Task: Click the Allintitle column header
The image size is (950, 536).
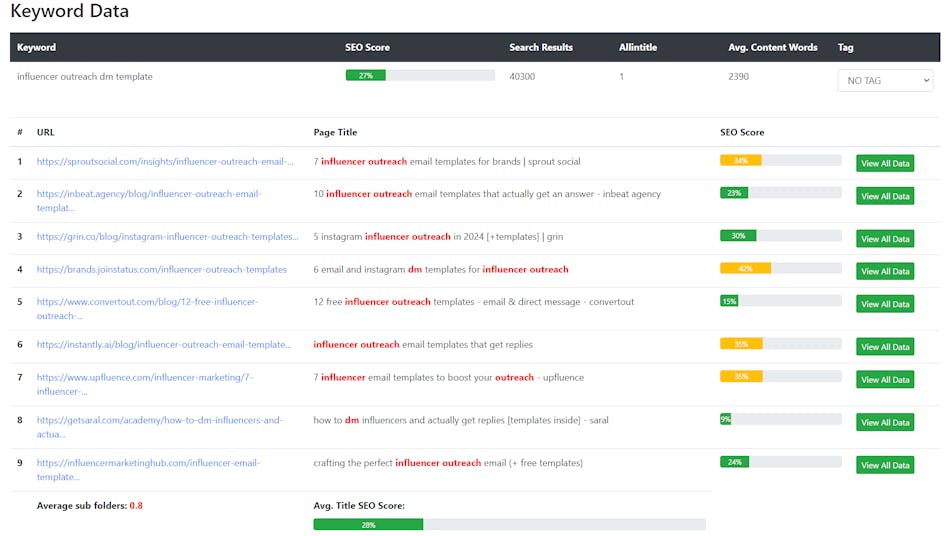Action: [637, 47]
